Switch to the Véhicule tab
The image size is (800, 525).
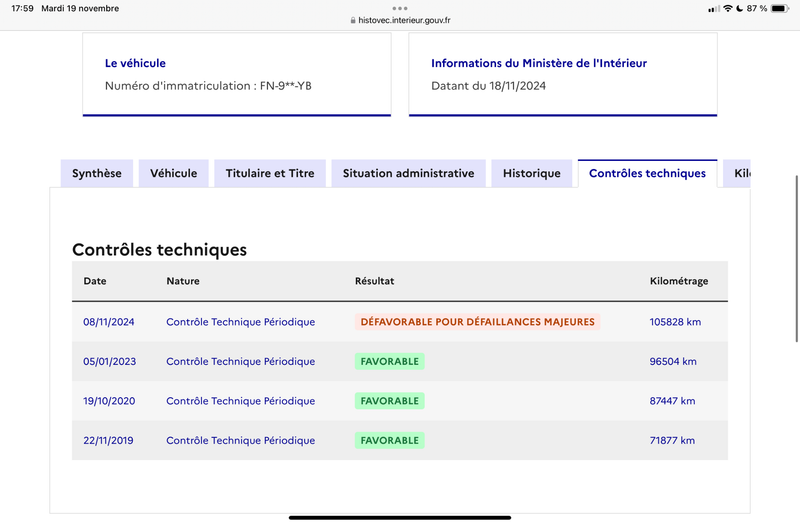[x=173, y=173]
